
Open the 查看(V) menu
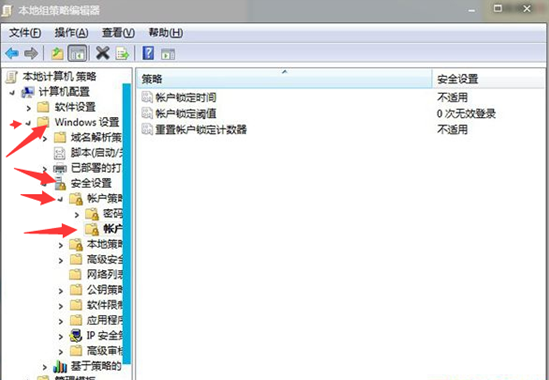118,33
